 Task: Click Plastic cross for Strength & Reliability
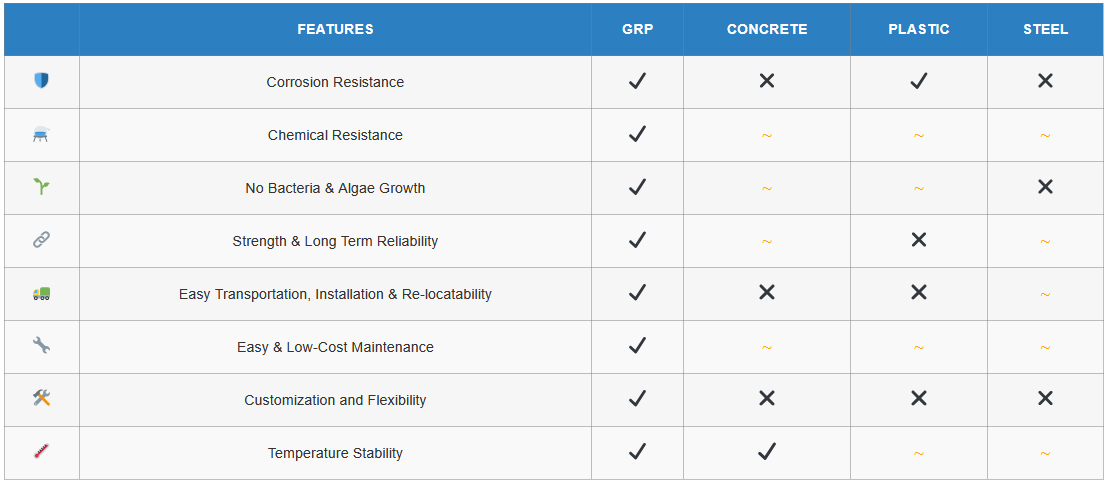918,240
